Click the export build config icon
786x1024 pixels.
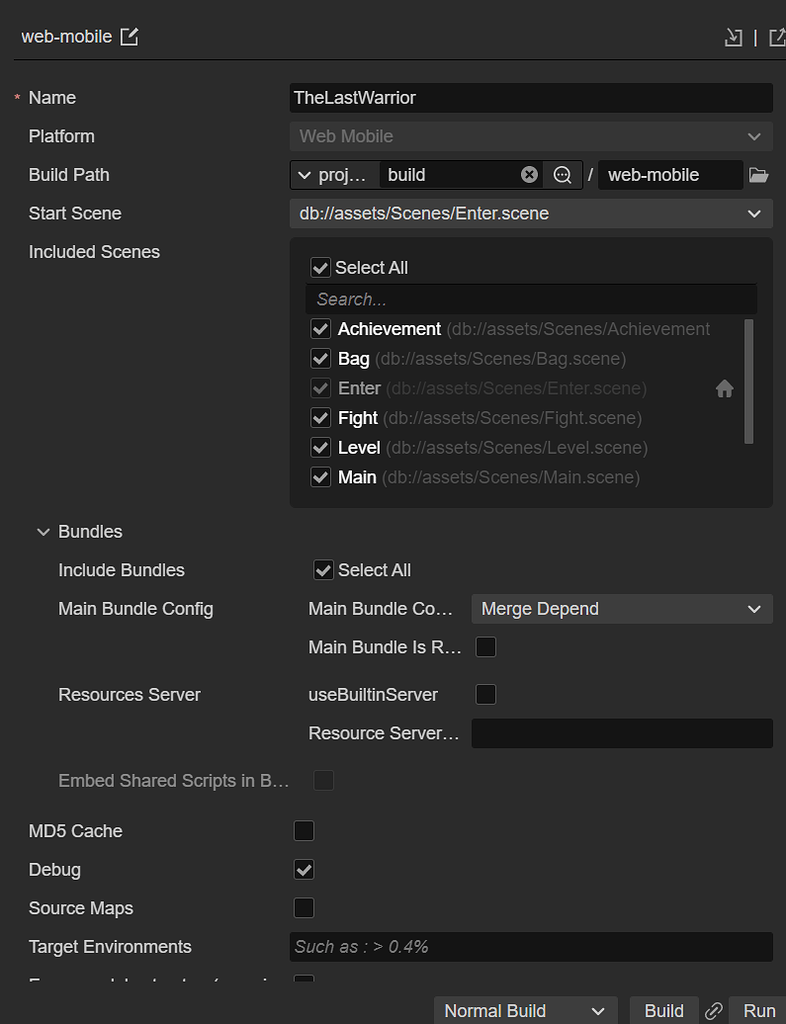tap(777, 36)
